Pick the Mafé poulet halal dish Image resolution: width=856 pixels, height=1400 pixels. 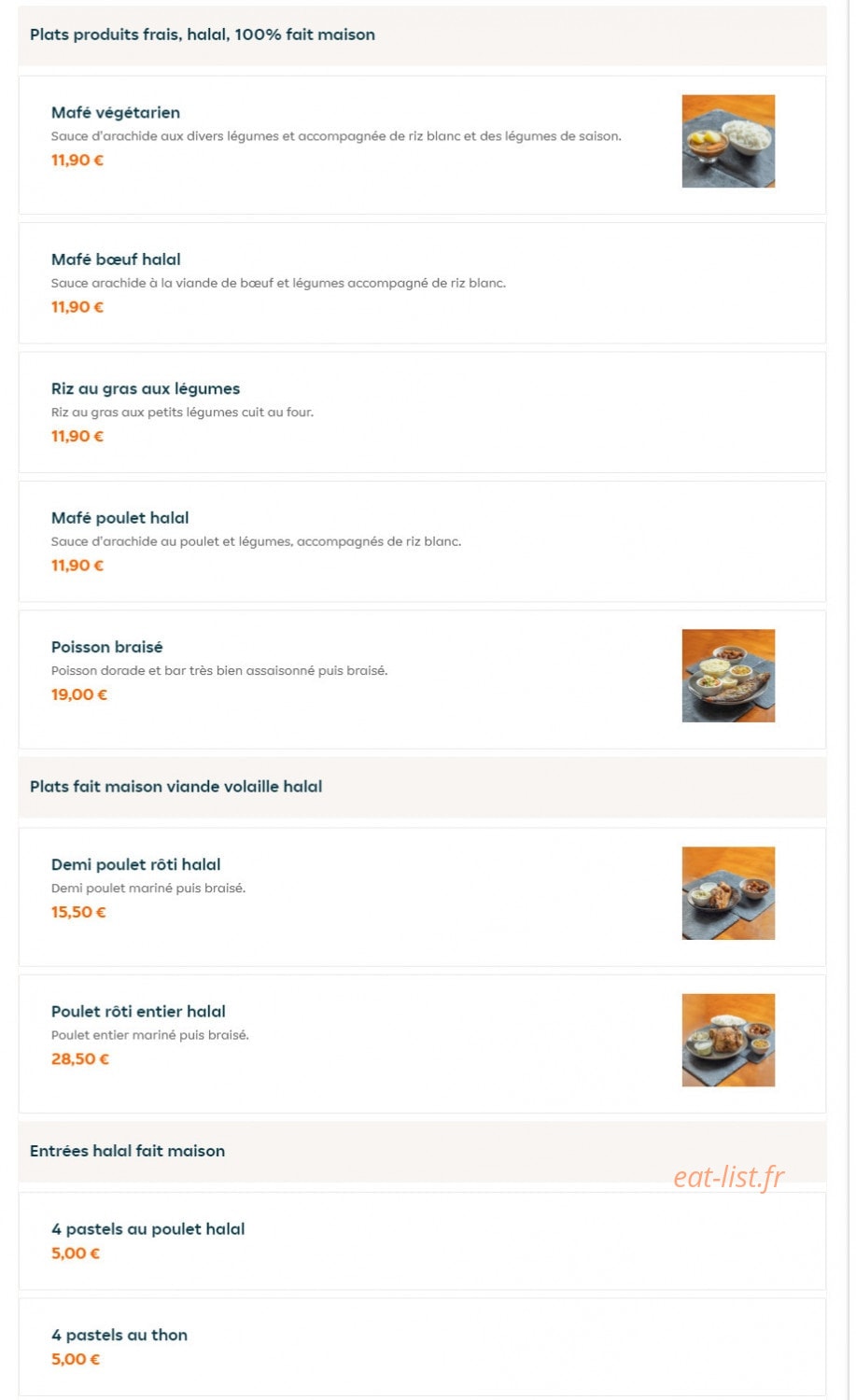422,541
